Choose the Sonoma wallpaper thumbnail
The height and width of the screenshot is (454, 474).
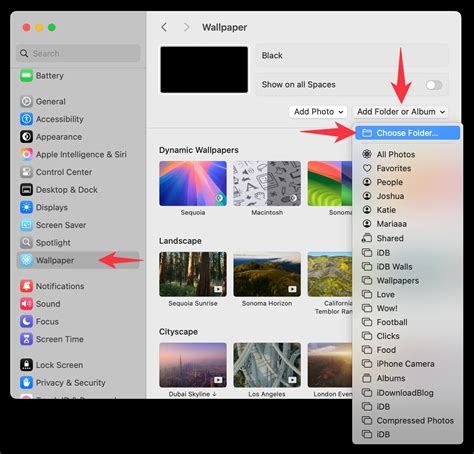[330, 183]
